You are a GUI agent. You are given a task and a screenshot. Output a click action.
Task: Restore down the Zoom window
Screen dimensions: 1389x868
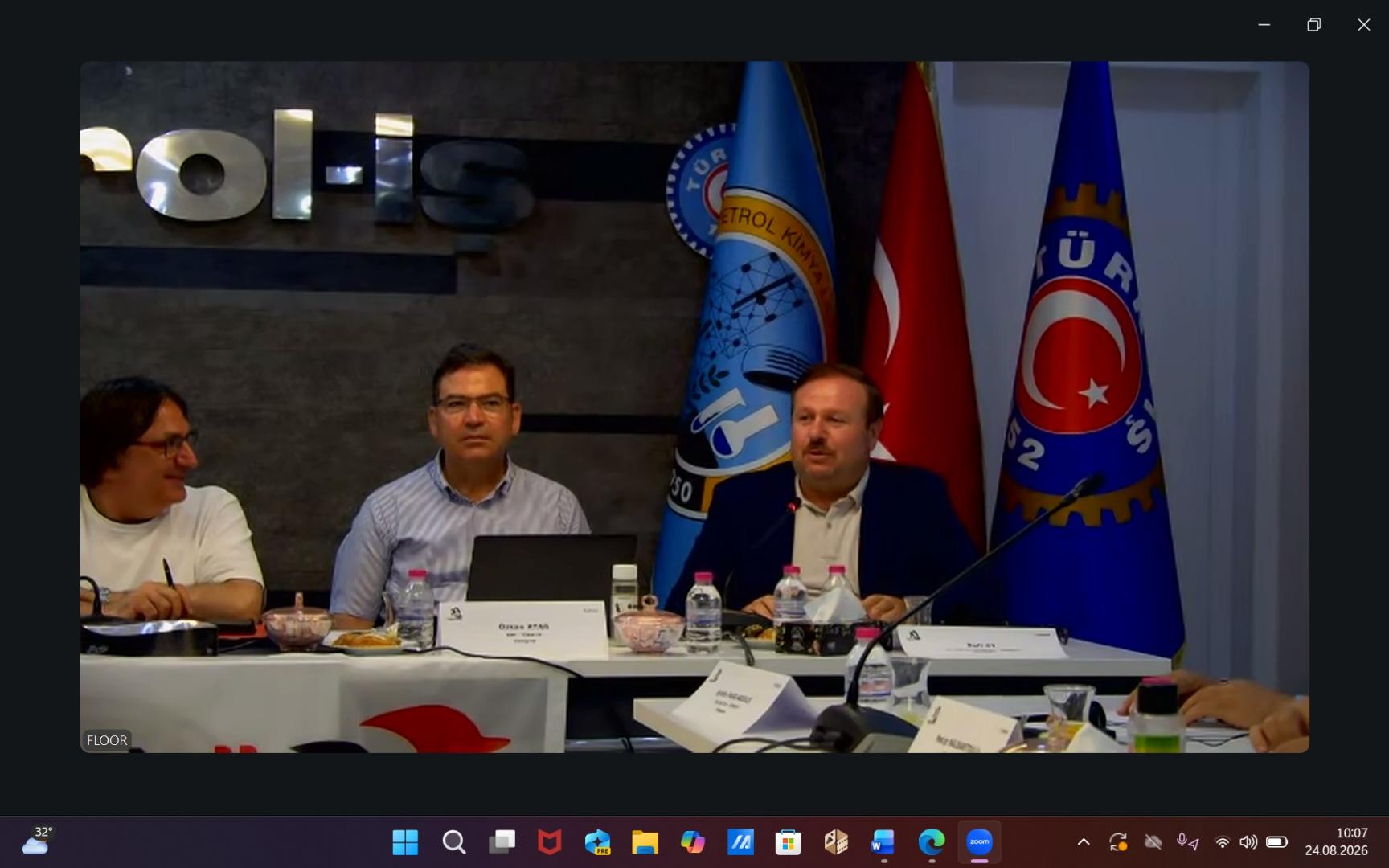pyautogui.click(x=1313, y=25)
